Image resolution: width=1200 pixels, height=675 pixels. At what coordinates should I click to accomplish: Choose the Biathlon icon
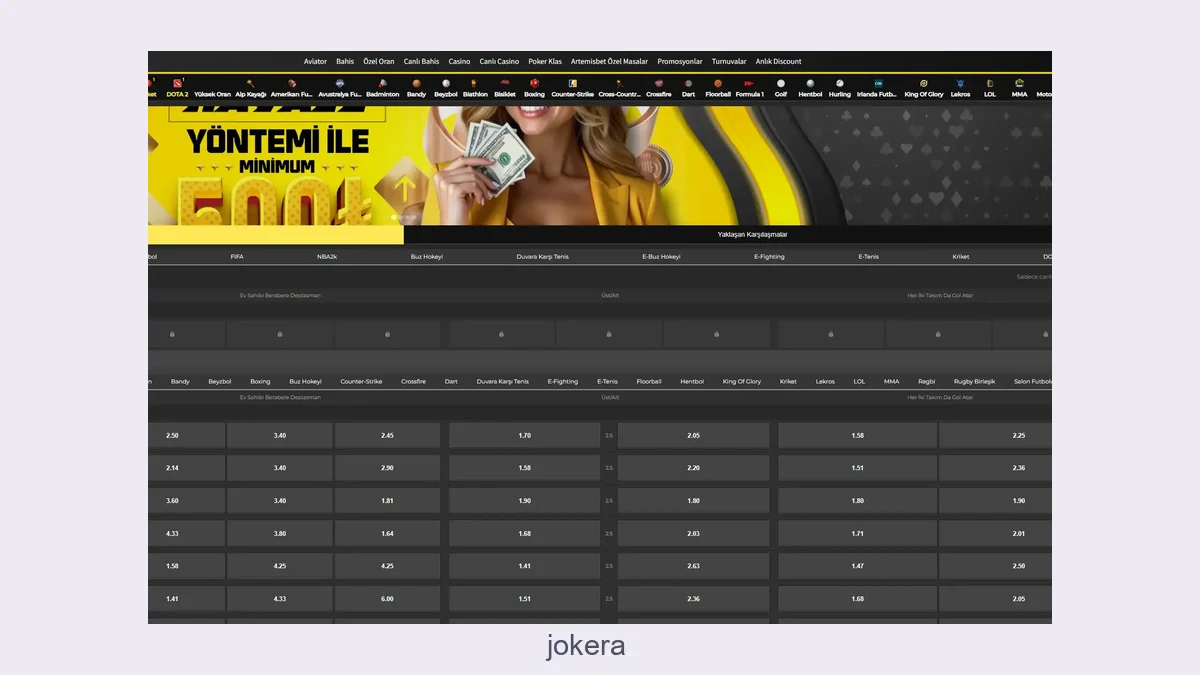tap(475, 84)
